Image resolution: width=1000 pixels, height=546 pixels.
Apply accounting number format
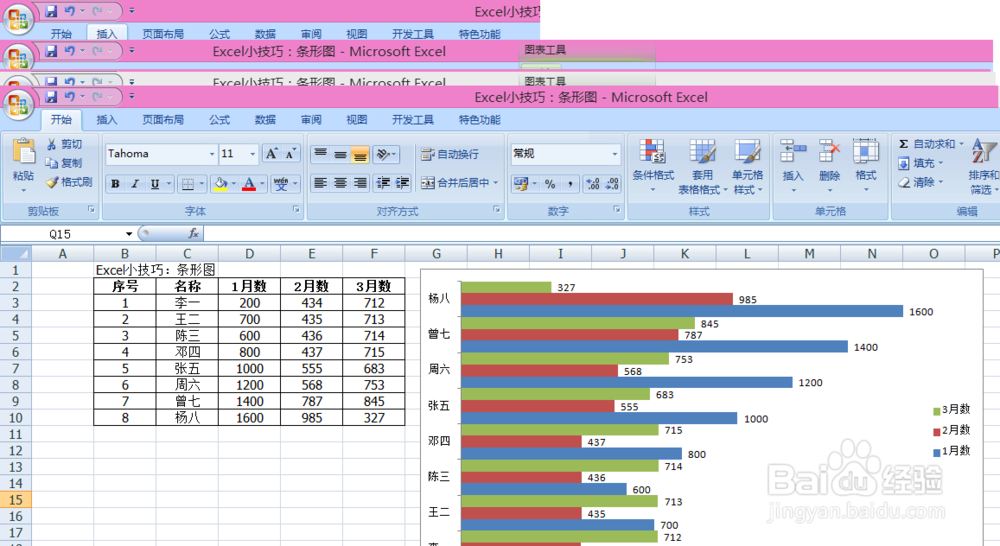coord(520,184)
